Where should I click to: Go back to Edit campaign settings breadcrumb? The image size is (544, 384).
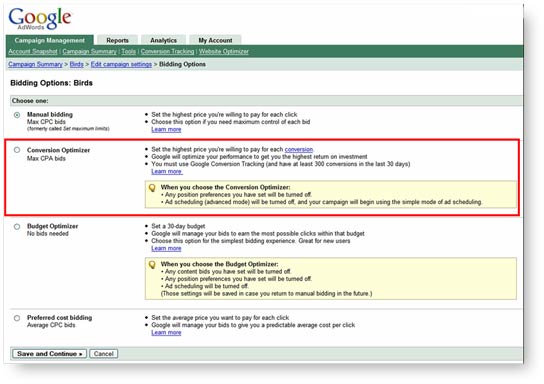coord(121,64)
